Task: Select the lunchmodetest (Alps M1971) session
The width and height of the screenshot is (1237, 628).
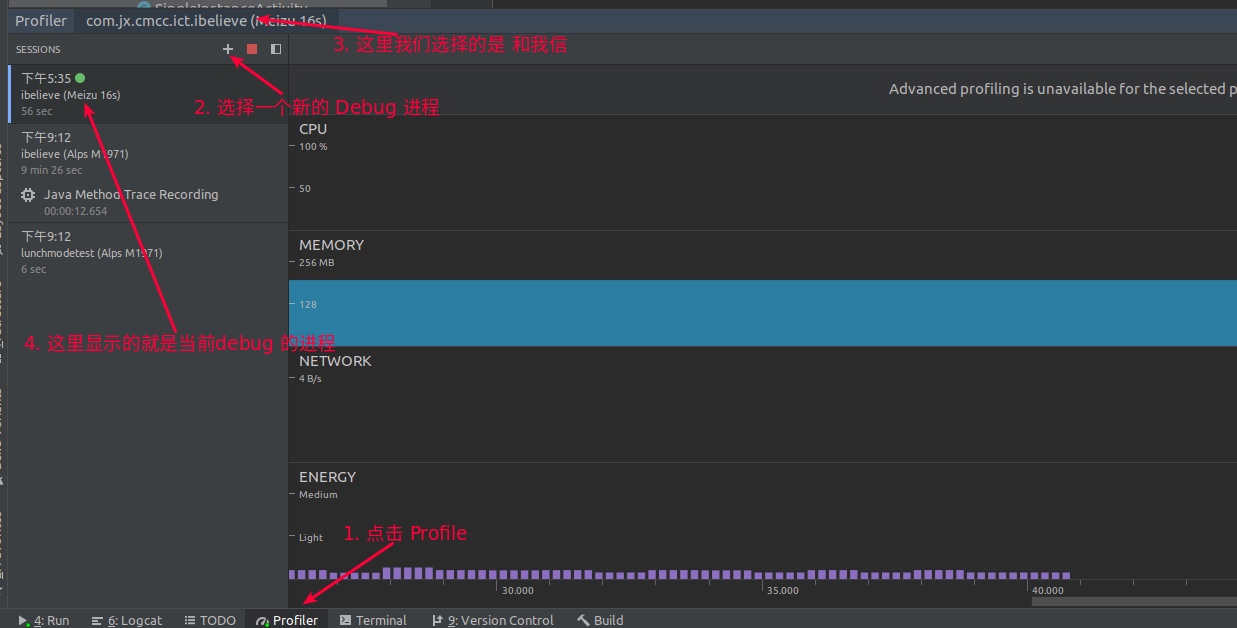Action: (148, 252)
